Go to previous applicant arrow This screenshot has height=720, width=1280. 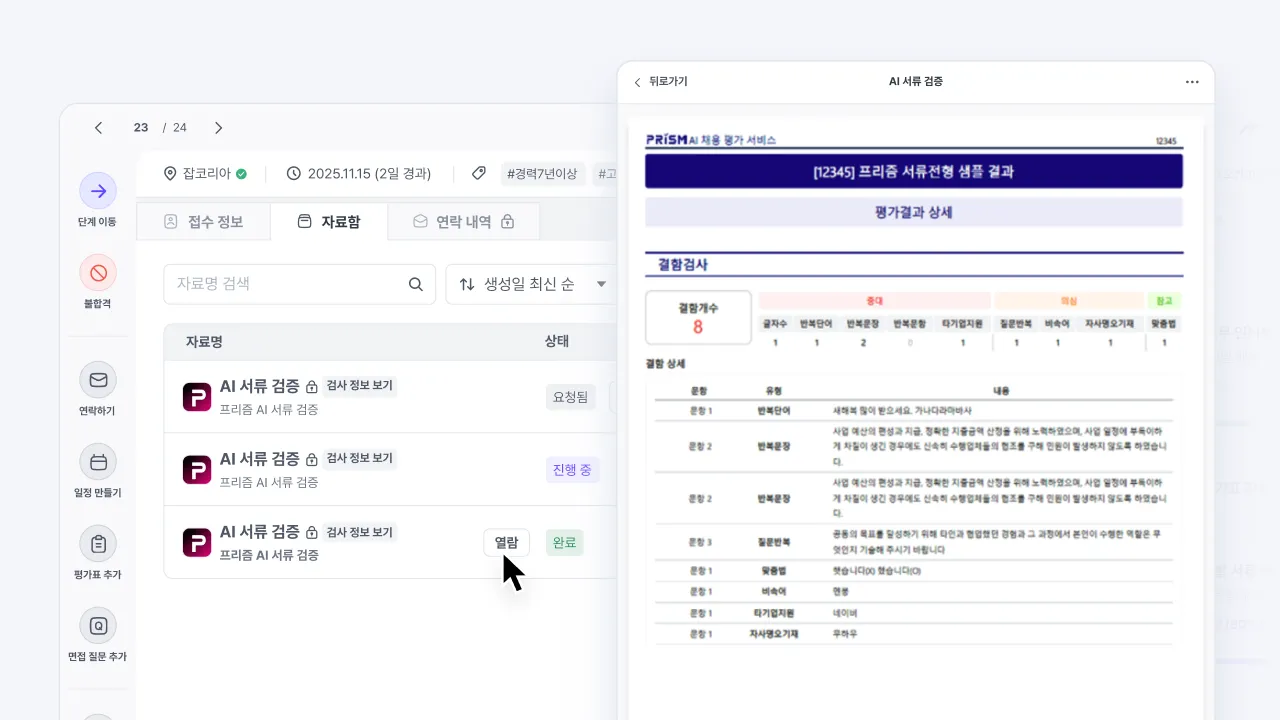coord(98,128)
